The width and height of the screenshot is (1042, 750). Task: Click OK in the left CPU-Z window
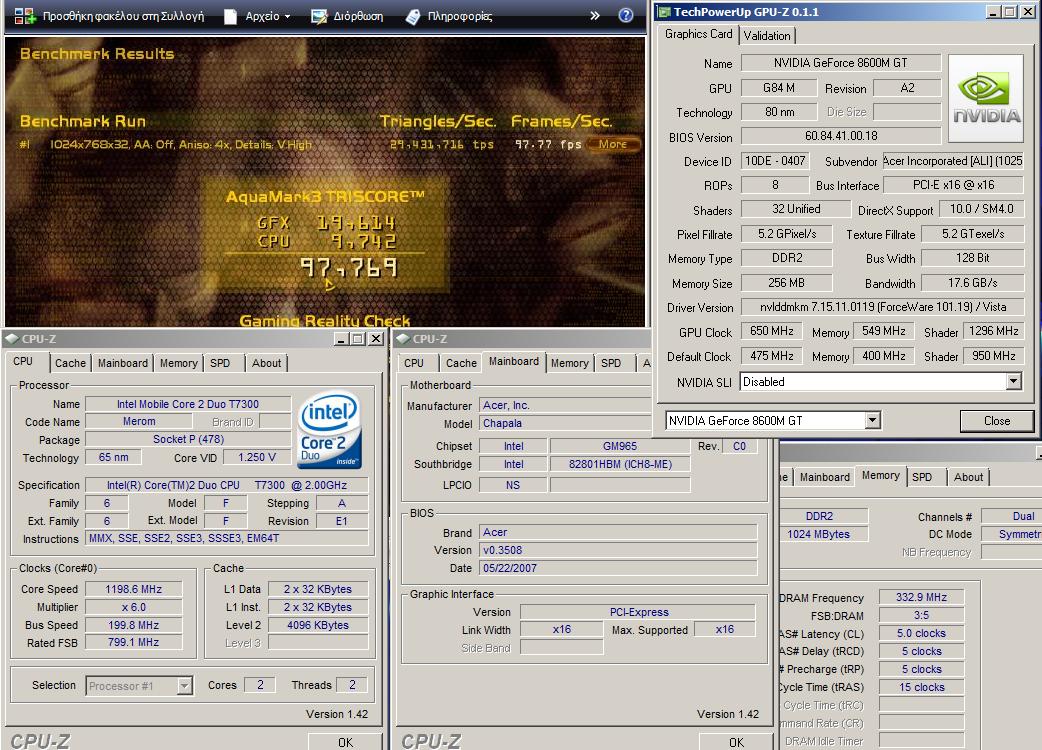point(345,742)
